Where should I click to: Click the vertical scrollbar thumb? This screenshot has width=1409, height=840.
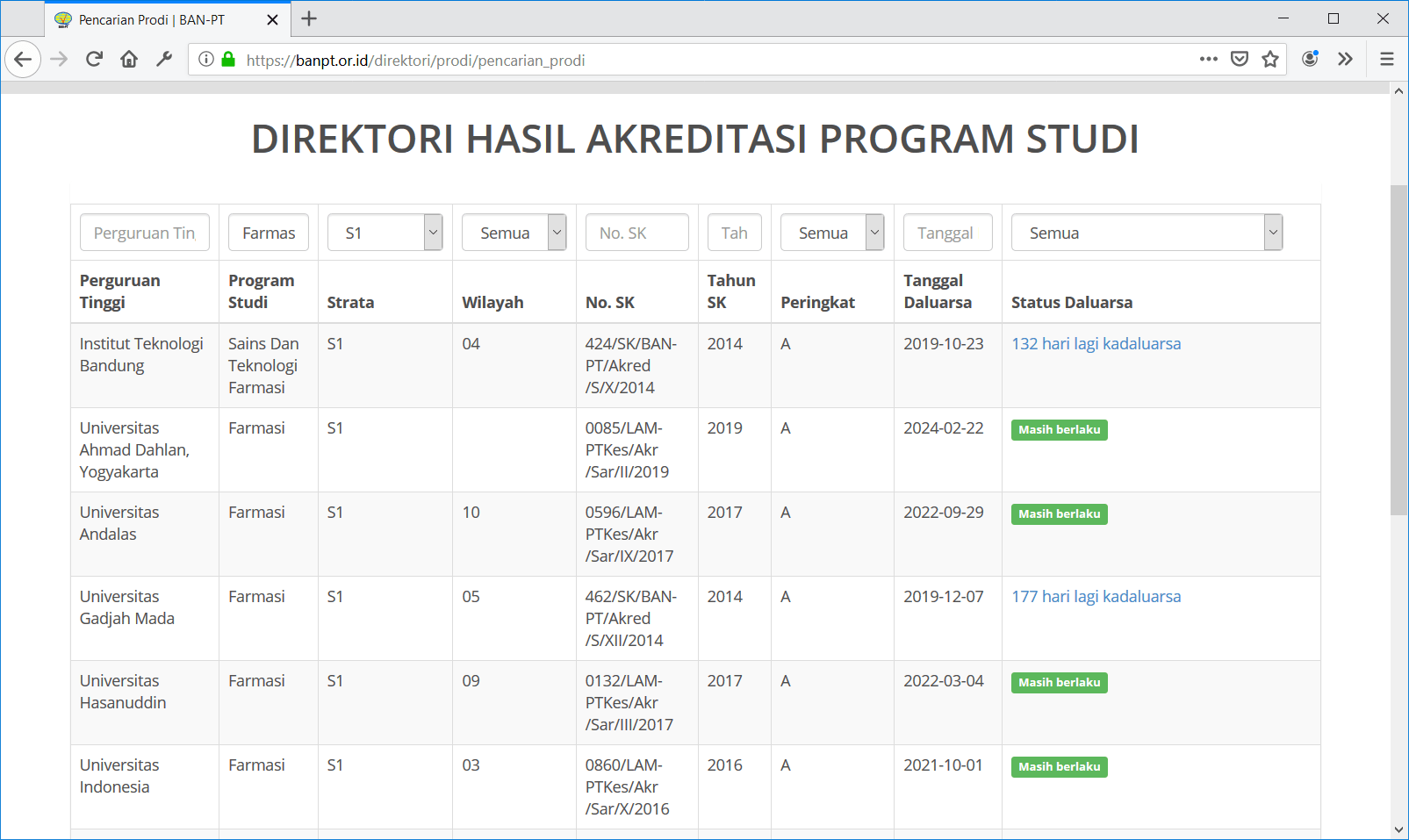[x=1399, y=350]
